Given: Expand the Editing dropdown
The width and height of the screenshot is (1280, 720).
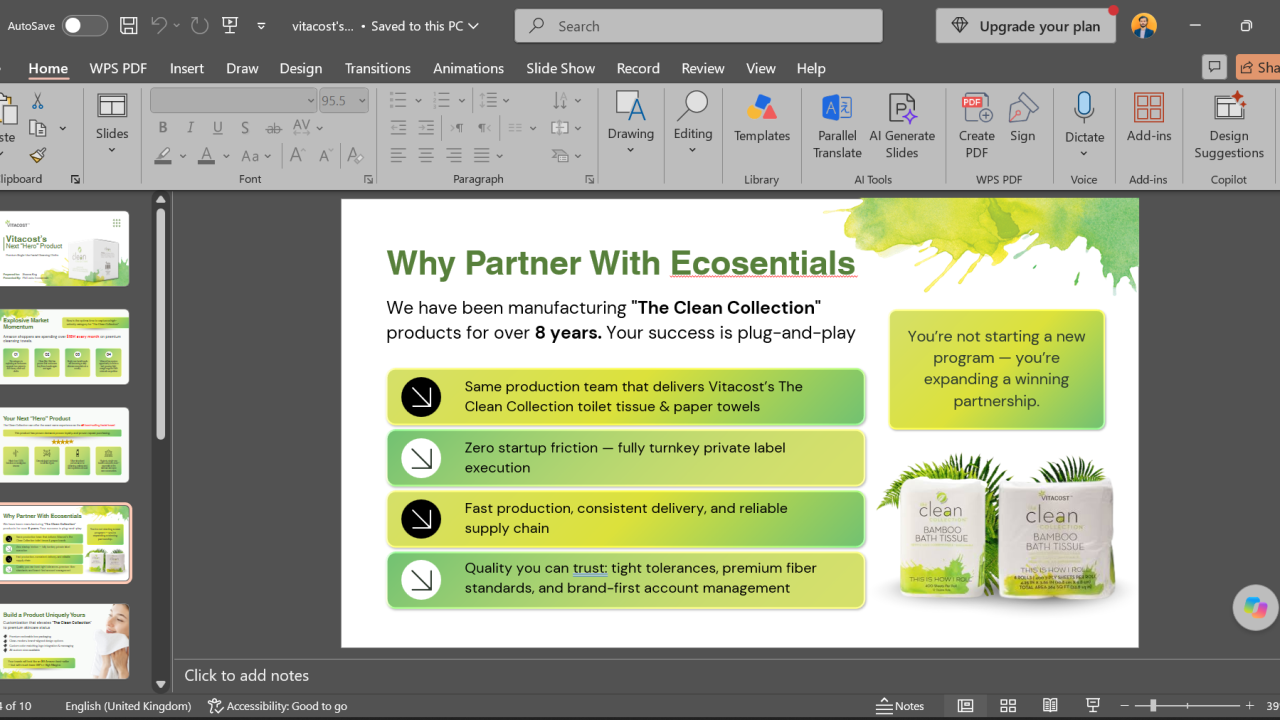Looking at the screenshot, I should (x=692, y=151).
